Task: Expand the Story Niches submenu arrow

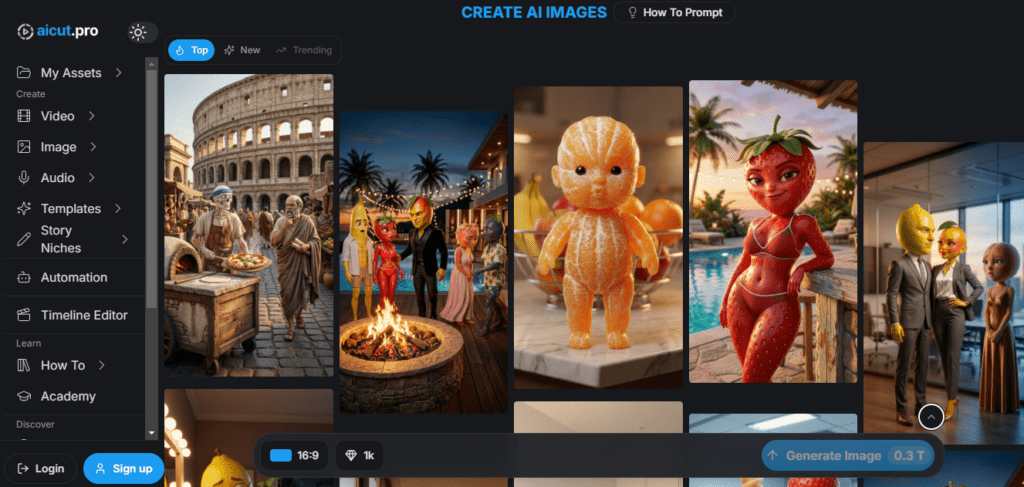Action: pyautogui.click(x=125, y=239)
